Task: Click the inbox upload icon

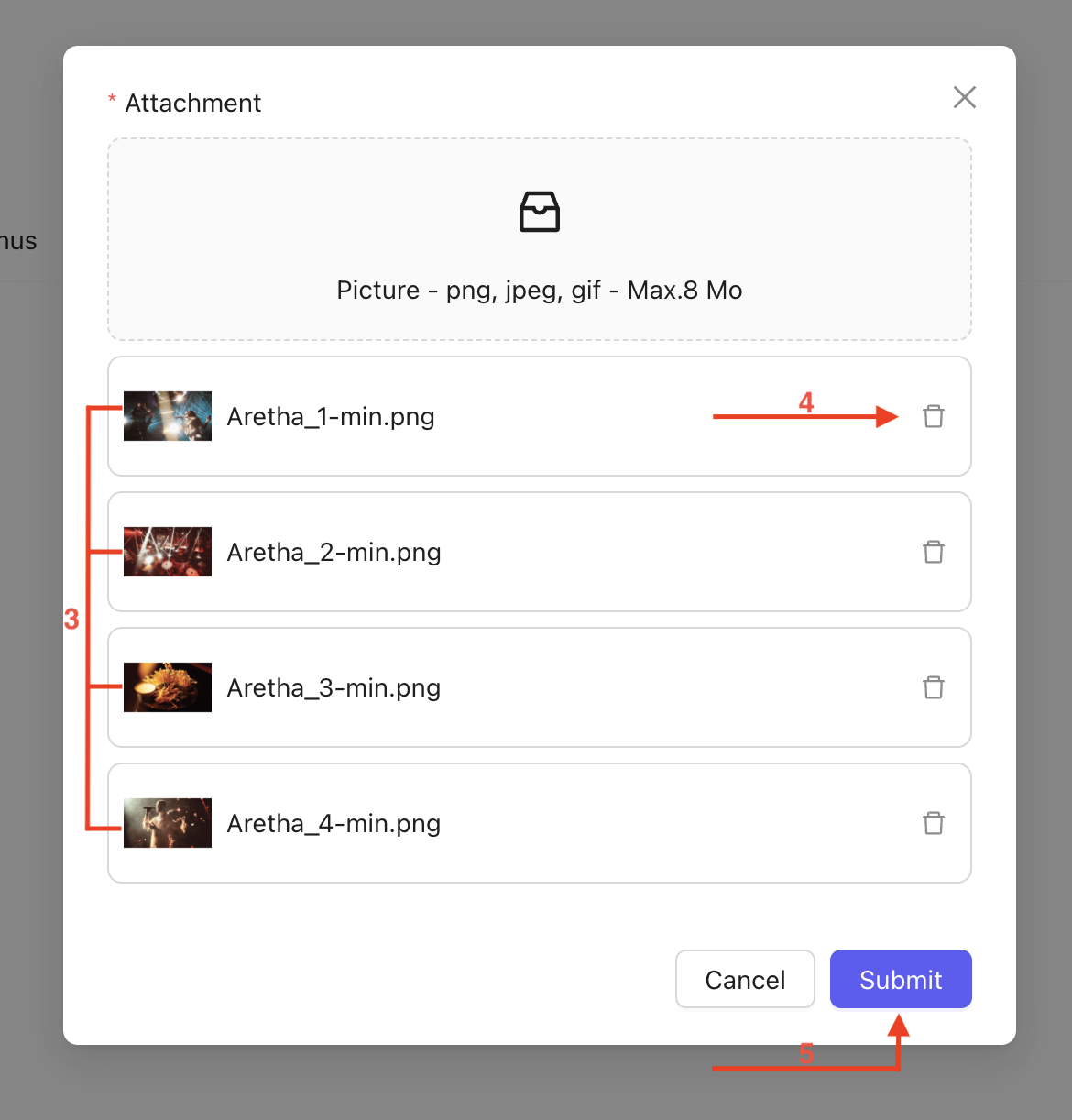Action: (539, 212)
